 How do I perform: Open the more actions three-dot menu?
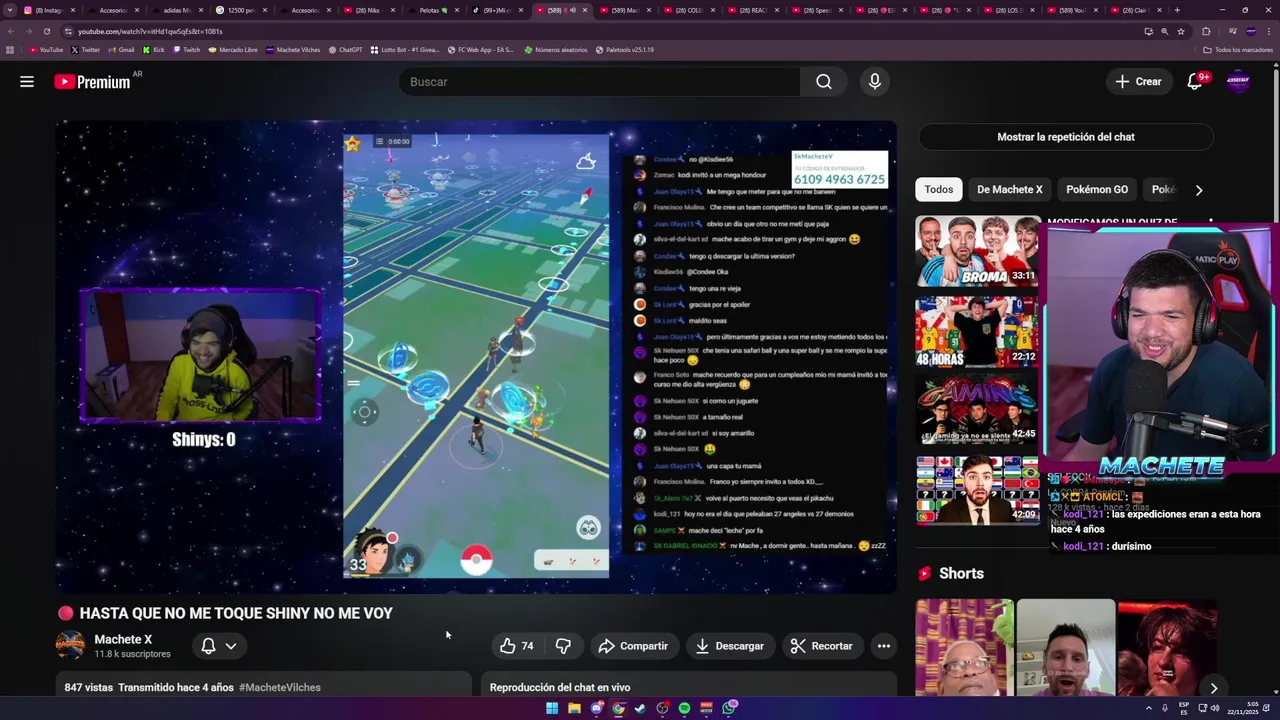884,646
